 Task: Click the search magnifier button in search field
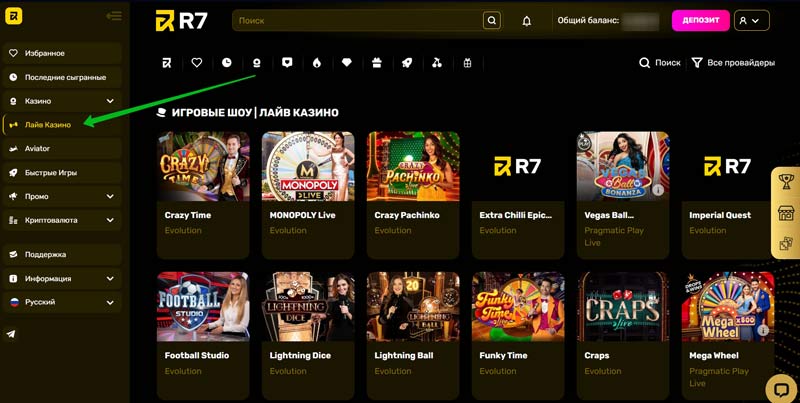tap(491, 20)
